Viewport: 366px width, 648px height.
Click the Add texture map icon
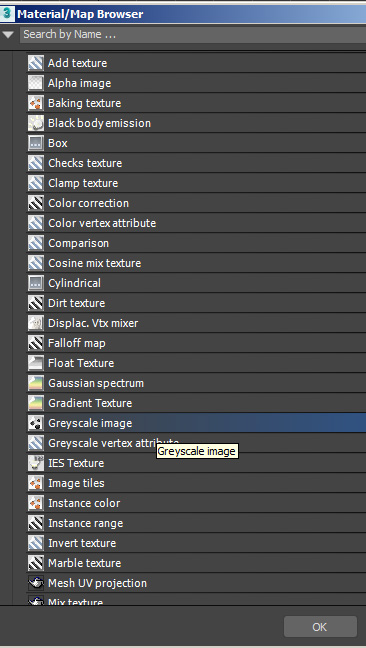click(36, 63)
